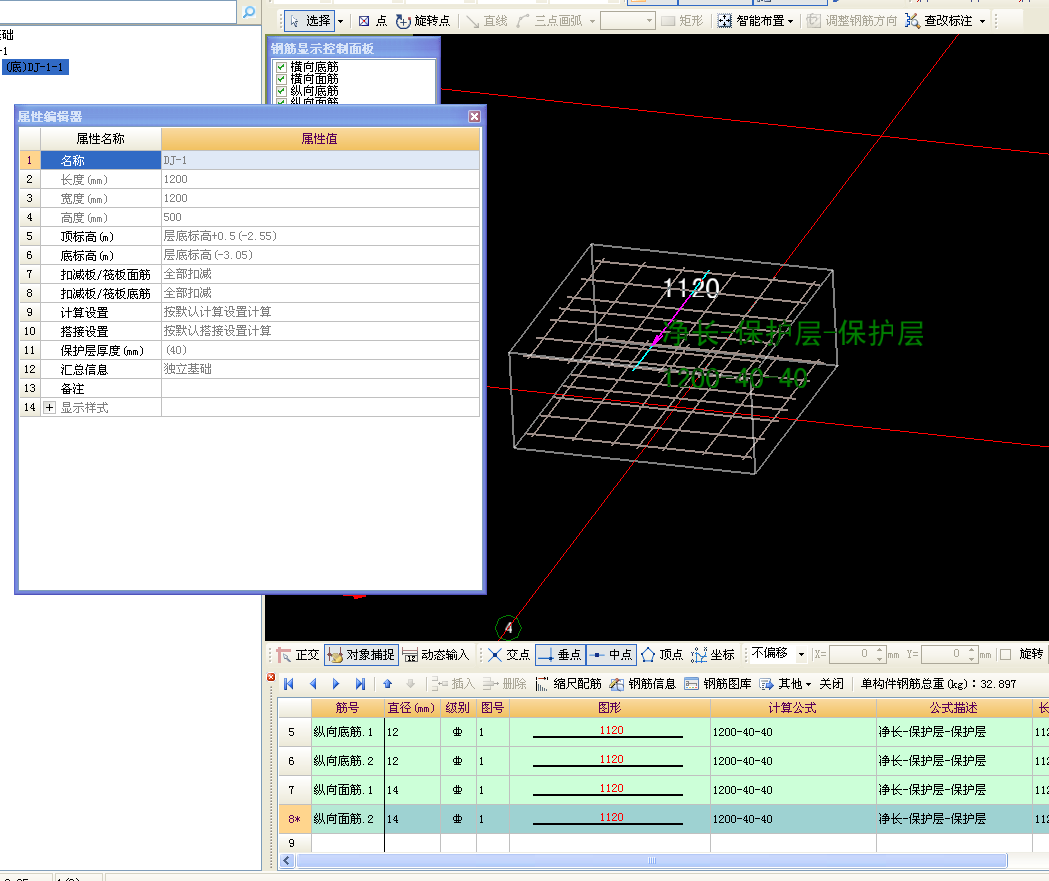The height and width of the screenshot is (881, 1049).
Task: Open 钢筋信息 rebar information
Action: point(644,684)
